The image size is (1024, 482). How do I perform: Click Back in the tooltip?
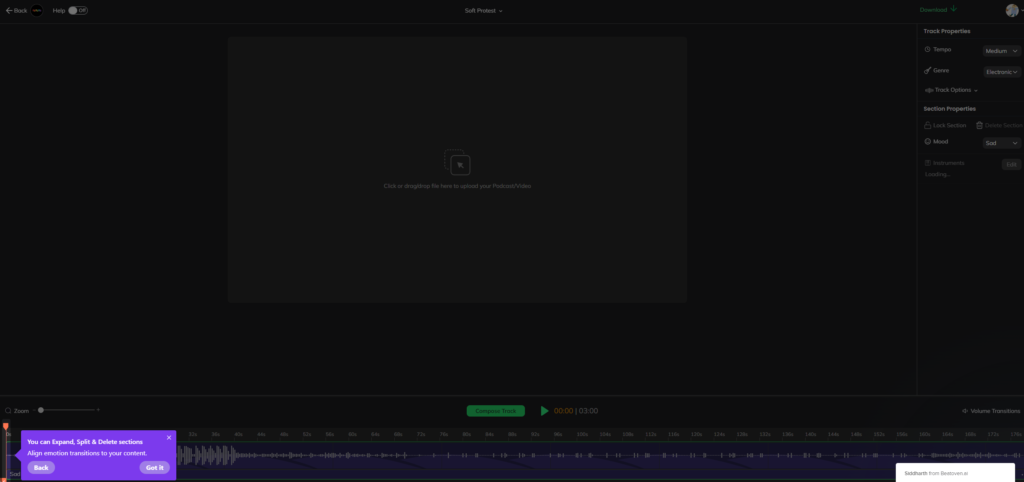tap(41, 468)
